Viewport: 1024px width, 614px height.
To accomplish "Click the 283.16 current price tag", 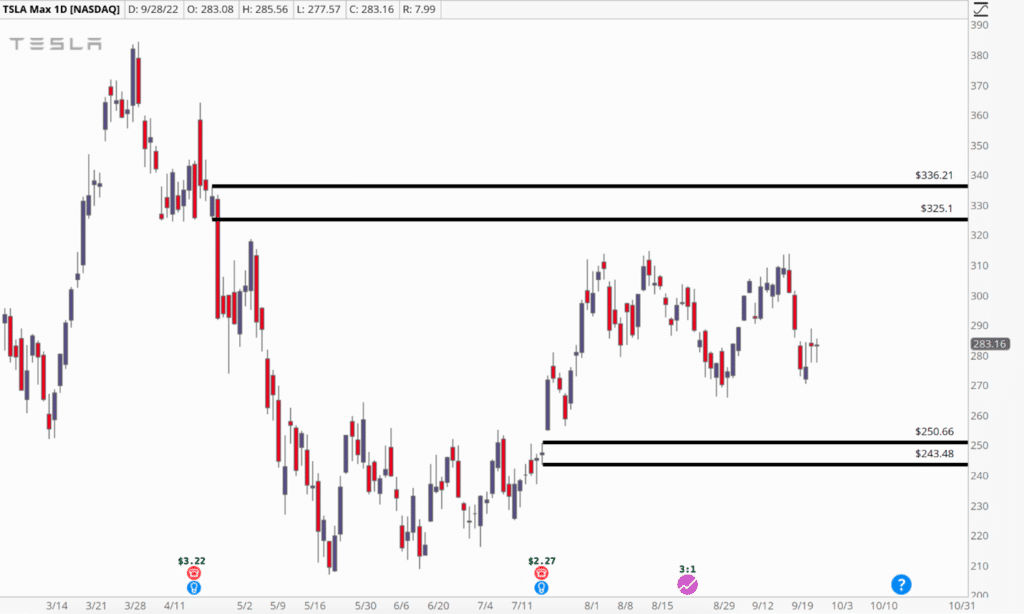I will (x=989, y=344).
